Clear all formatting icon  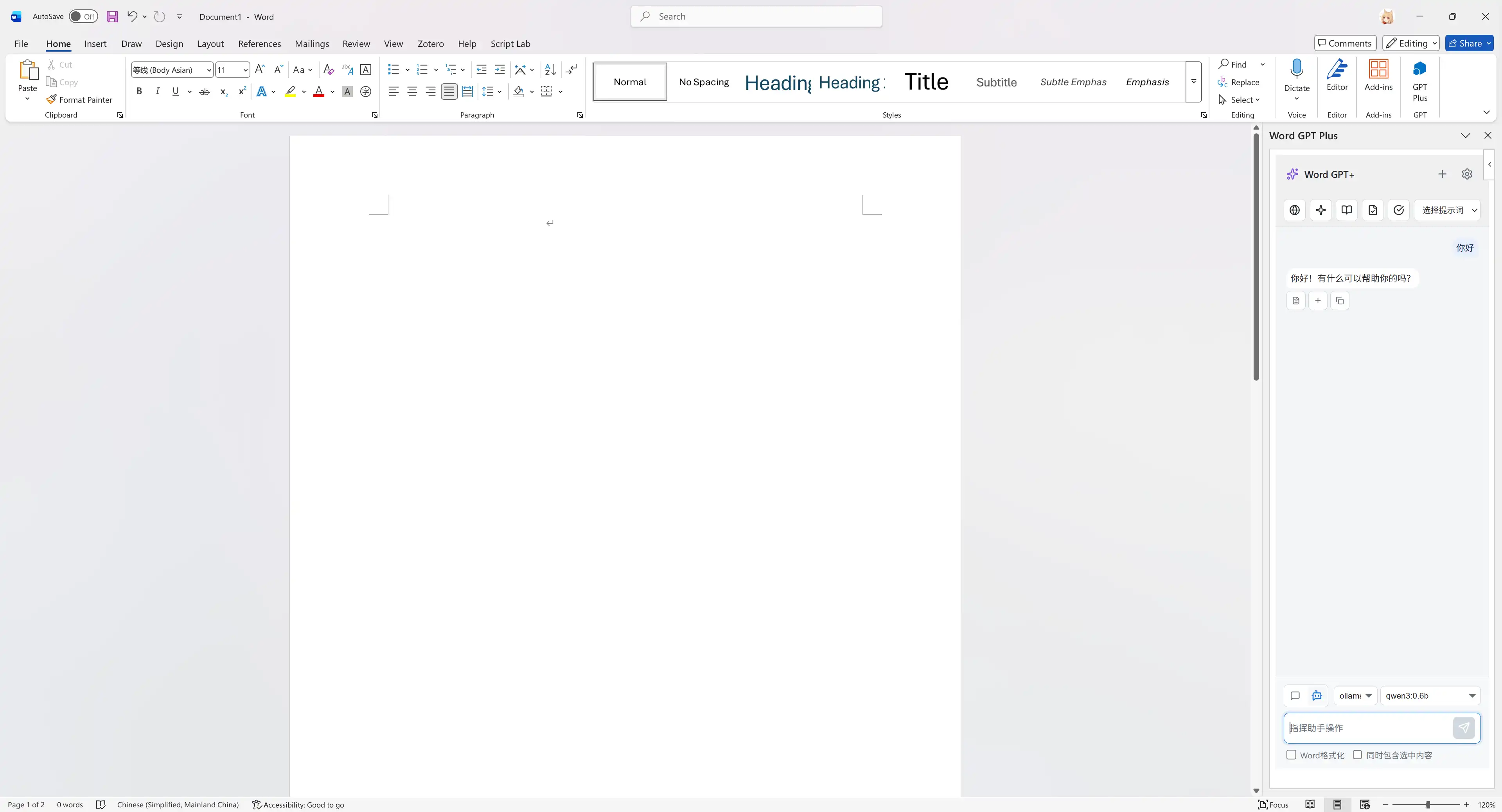328,70
